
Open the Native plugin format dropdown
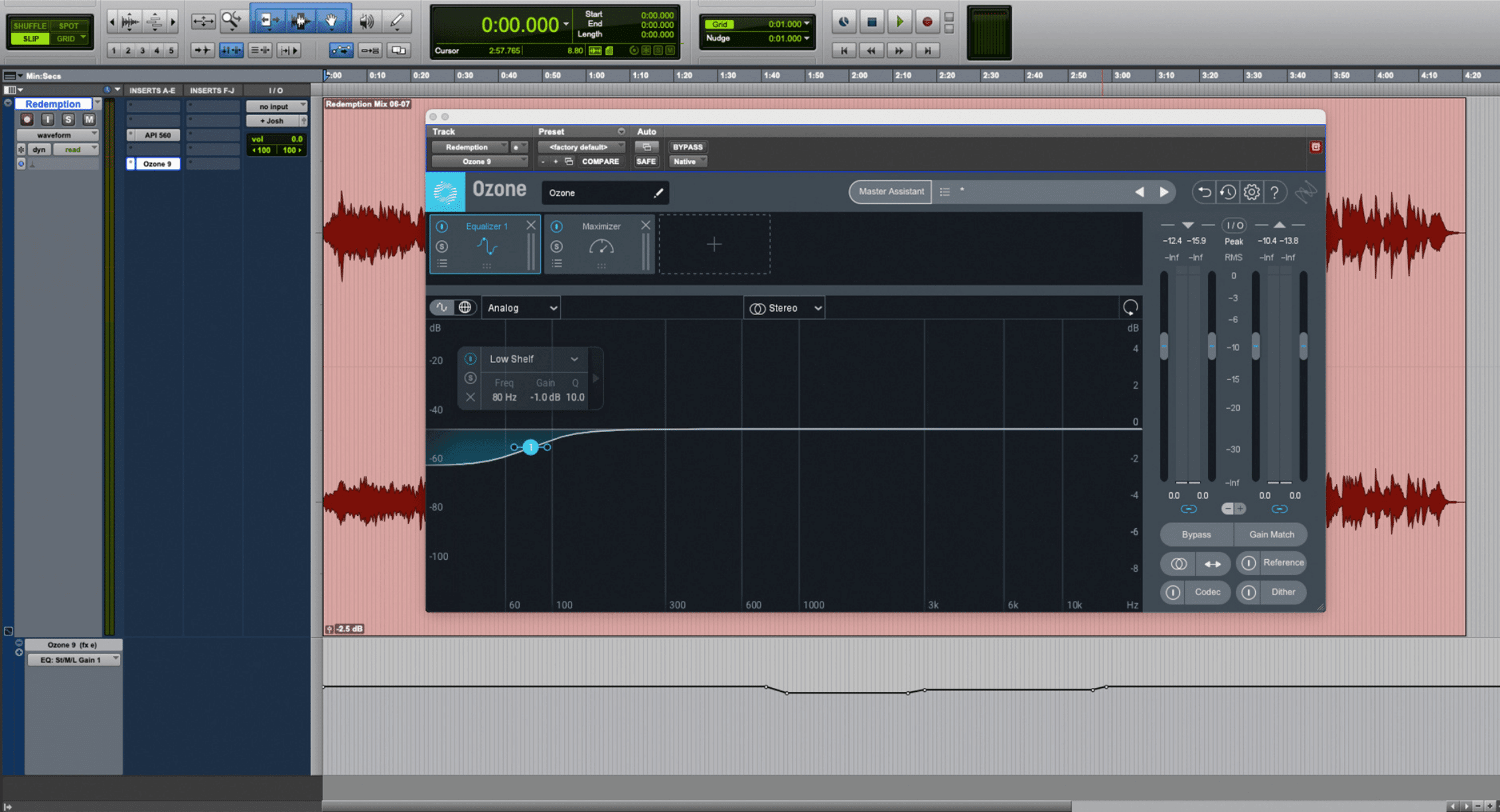tap(688, 161)
